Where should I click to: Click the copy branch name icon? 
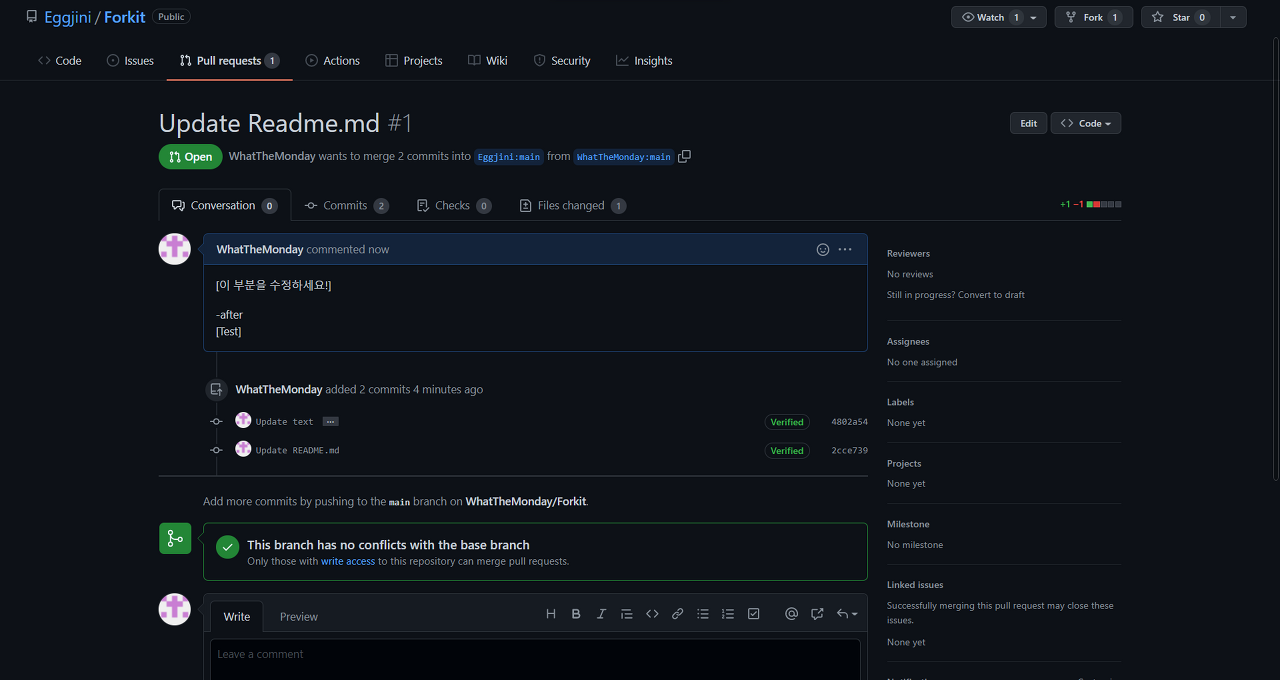[684, 156]
